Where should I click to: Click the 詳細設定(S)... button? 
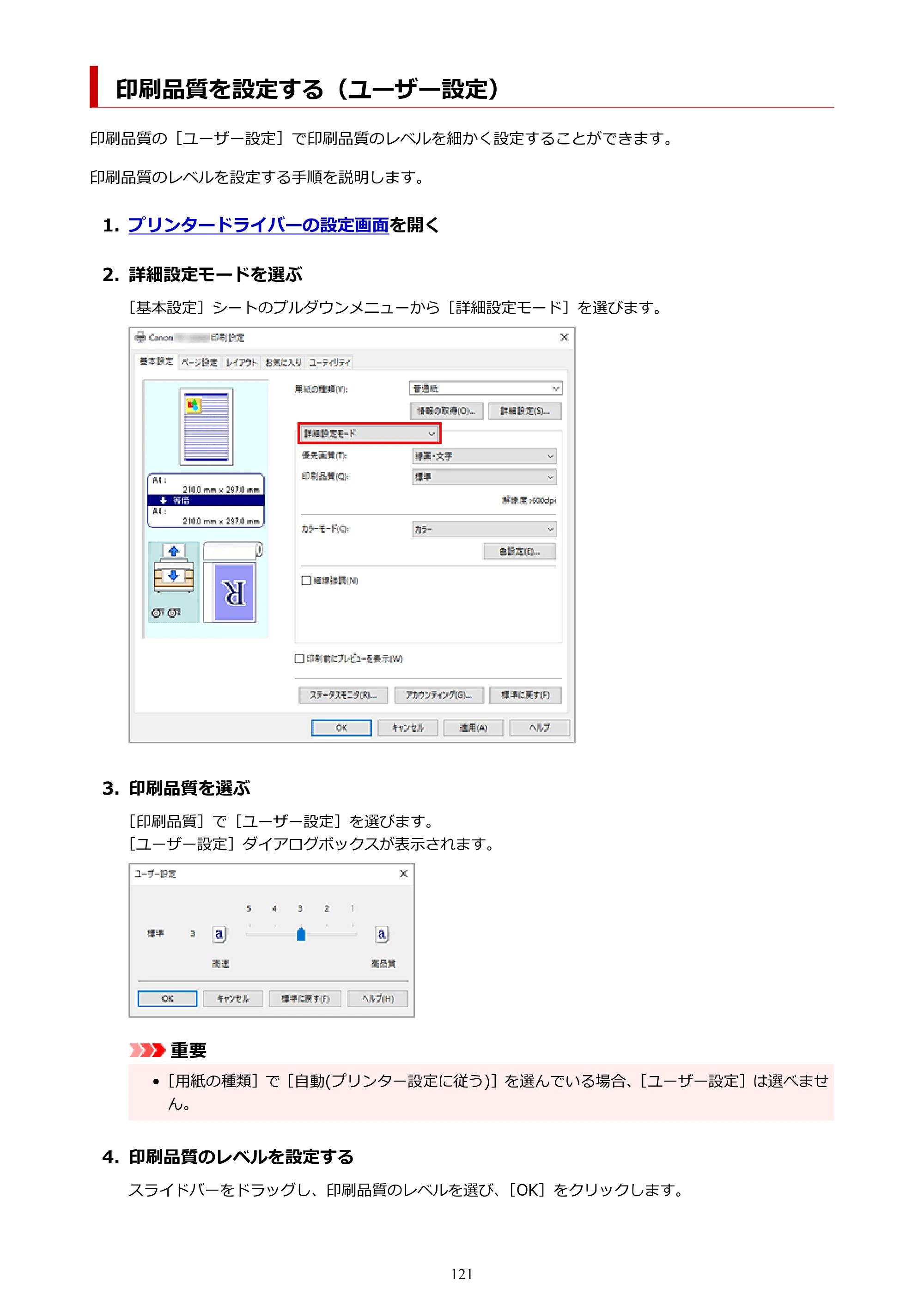(525, 411)
